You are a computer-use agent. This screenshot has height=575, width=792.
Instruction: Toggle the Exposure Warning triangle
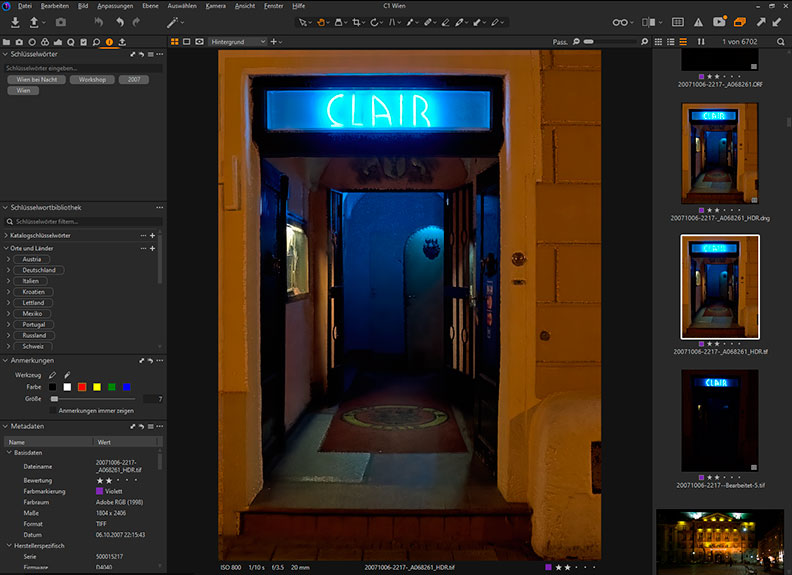(698, 22)
